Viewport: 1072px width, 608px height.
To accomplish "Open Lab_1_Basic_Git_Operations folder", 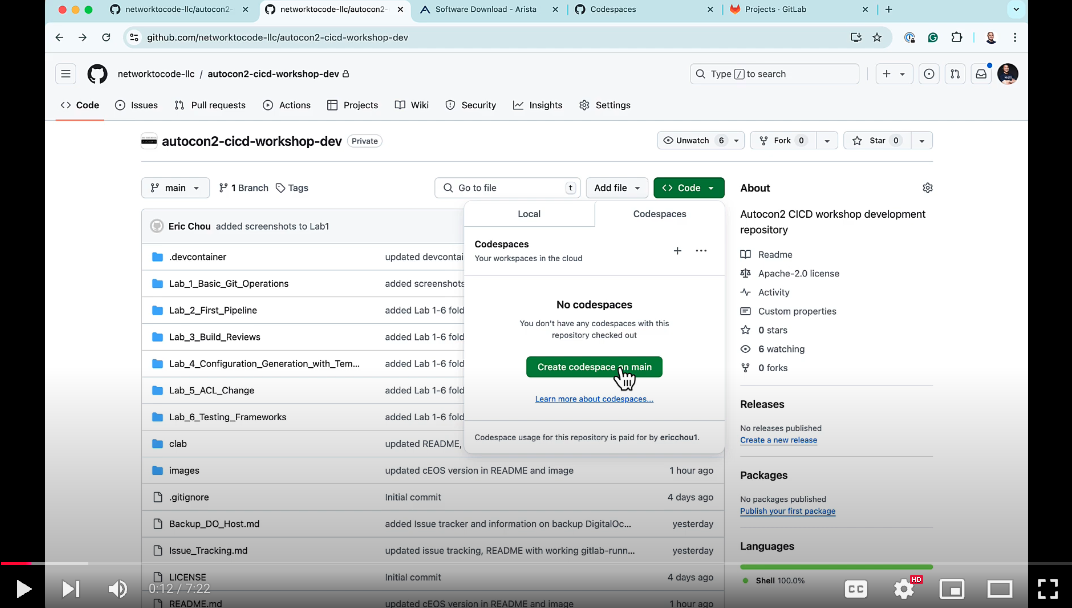I will coord(229,284).
